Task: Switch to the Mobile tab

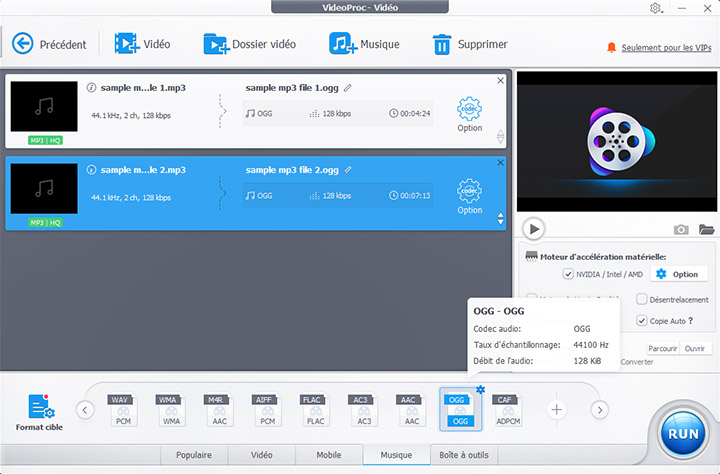Action: coord(329,455)
